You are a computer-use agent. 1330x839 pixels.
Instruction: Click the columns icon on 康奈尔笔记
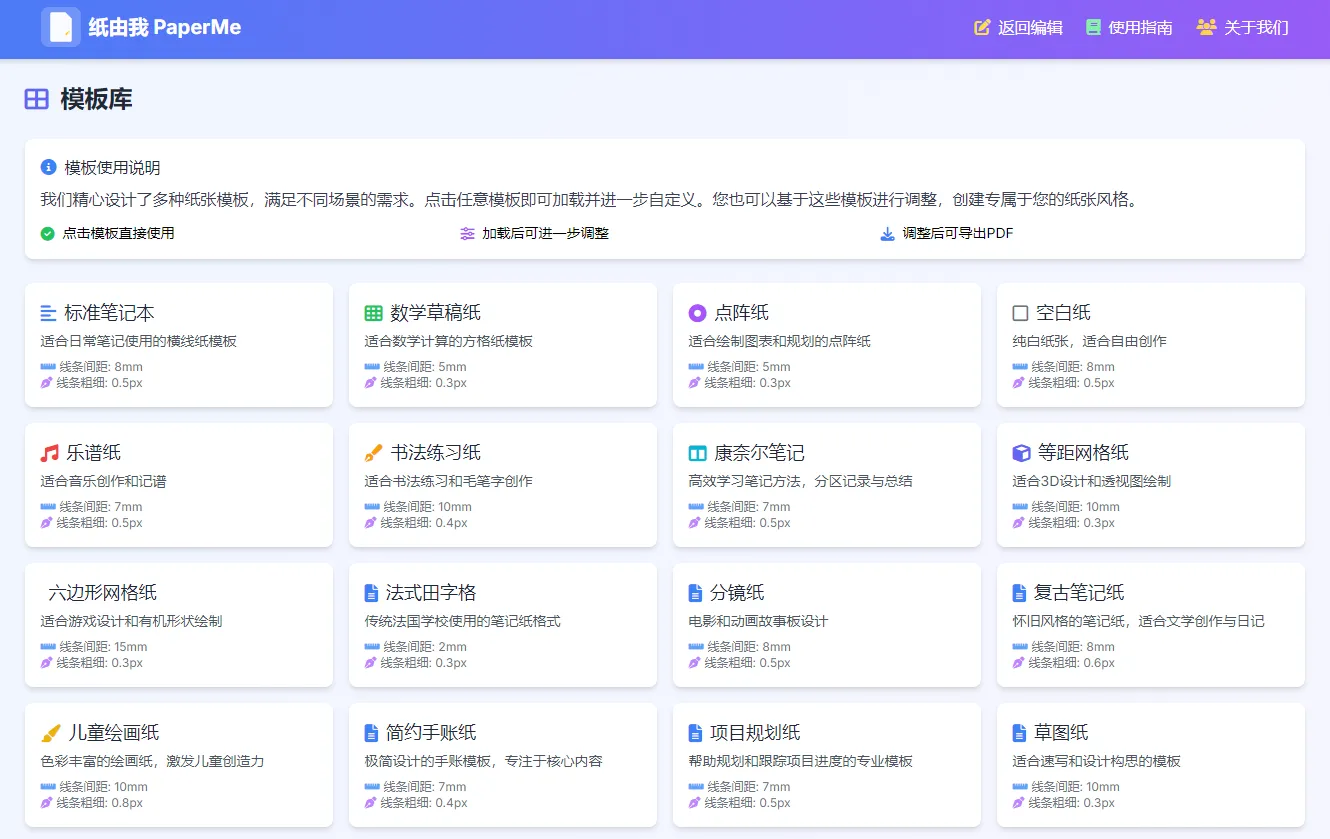click(697, 453)
